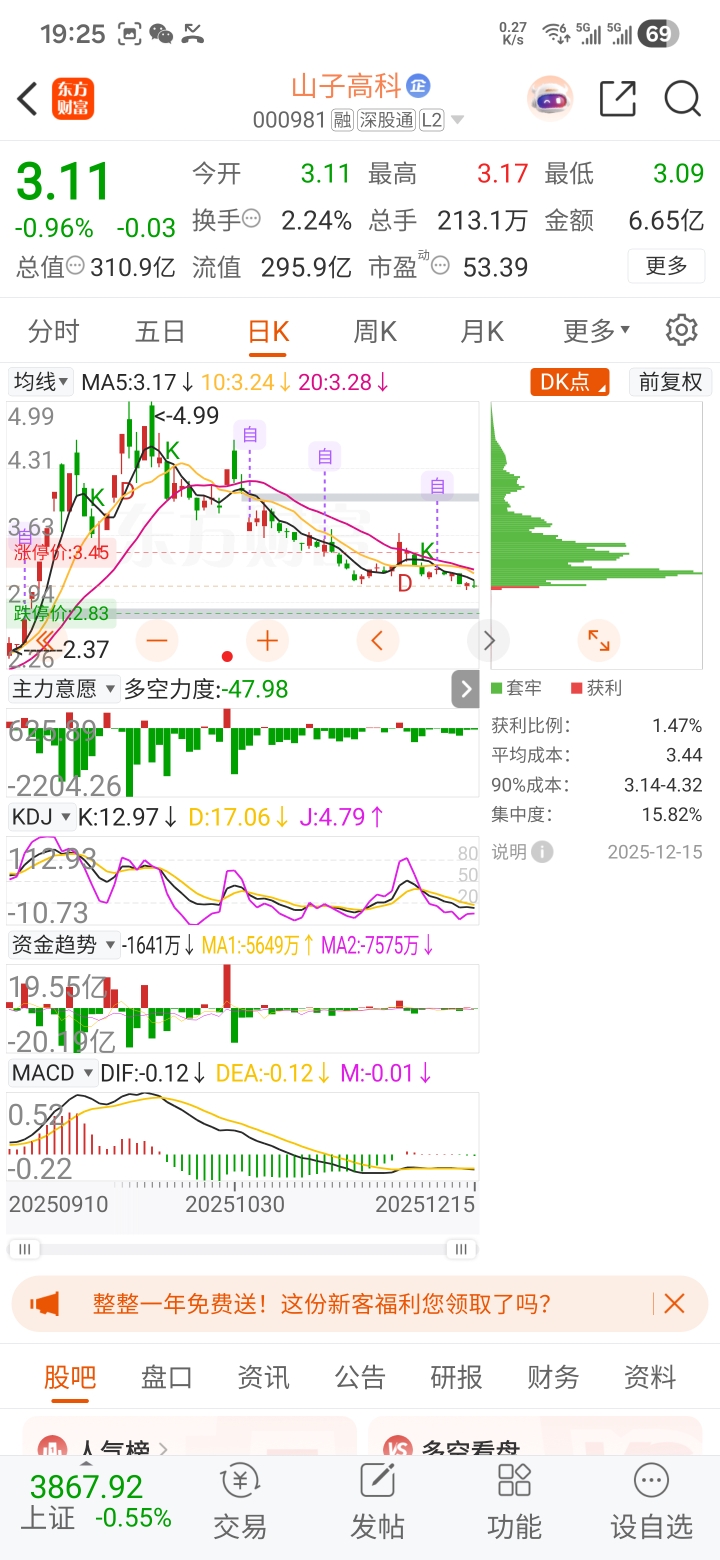The image size is (720, 1560).
Task: Open the 资金趋势 indicator dropdown
Action: pyautogui.click(x=63, y=945)
